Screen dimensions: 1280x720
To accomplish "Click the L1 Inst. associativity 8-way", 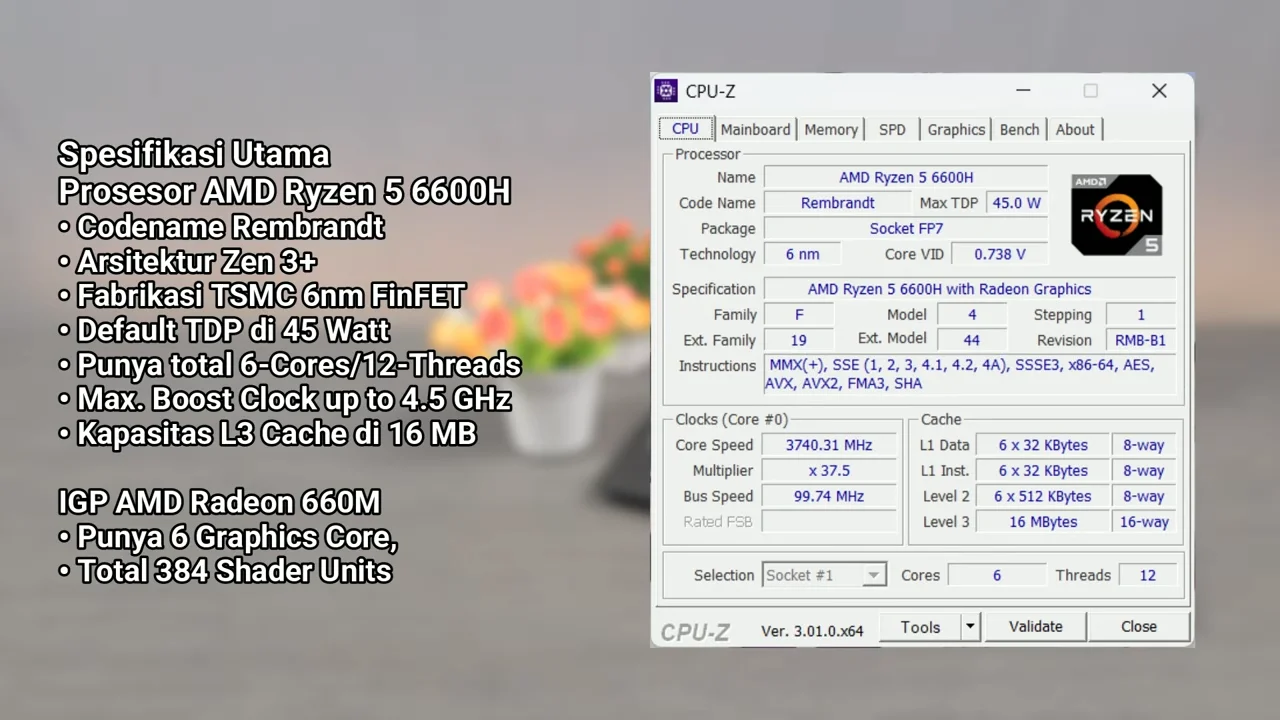I will click(x=1144, y=471).
